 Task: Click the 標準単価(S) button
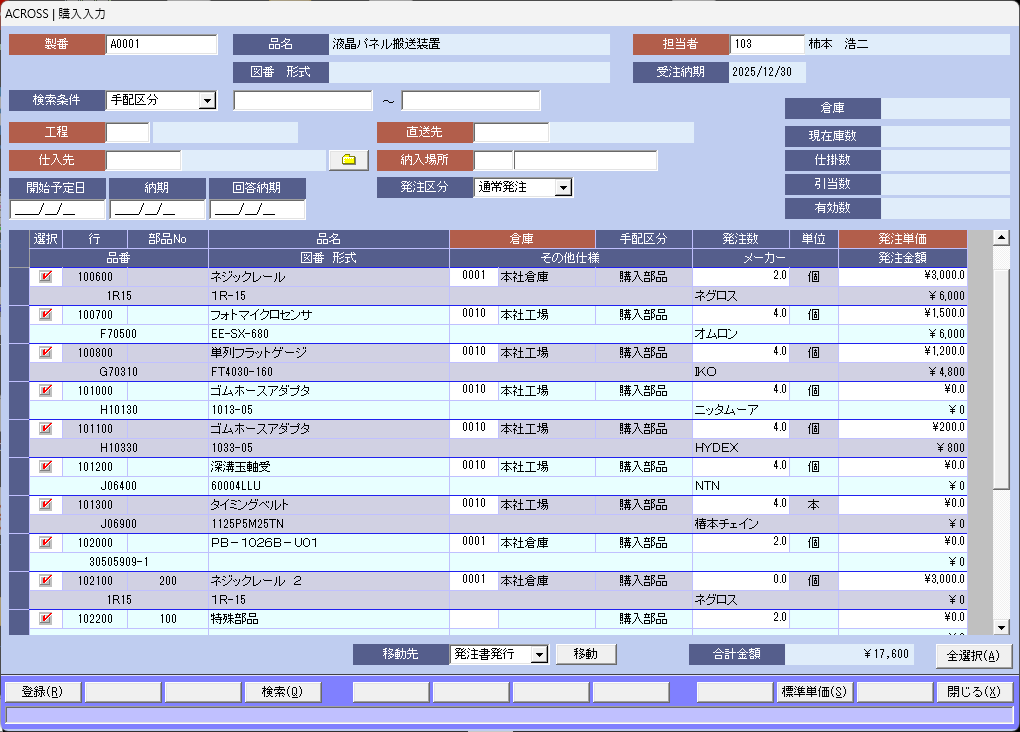tap(814, 692)
